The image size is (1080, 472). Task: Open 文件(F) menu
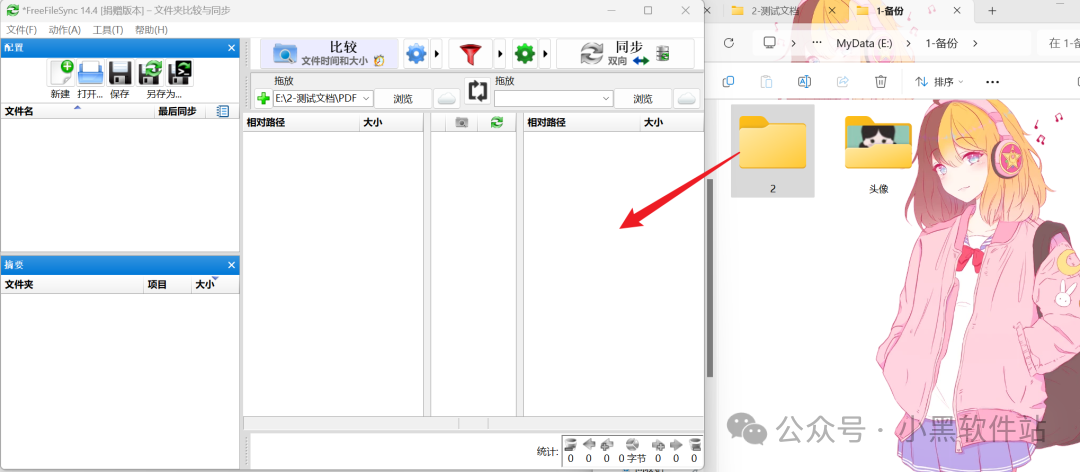point(21,30)
